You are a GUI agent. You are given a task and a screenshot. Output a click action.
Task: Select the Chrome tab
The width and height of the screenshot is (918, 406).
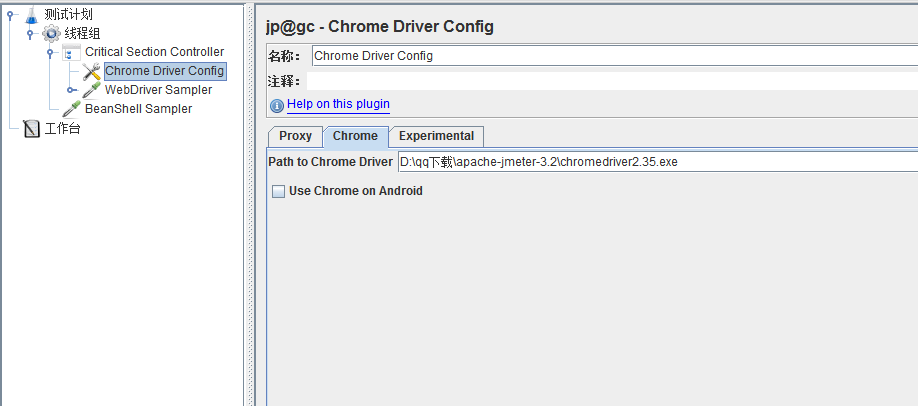(x=355, y=136)
